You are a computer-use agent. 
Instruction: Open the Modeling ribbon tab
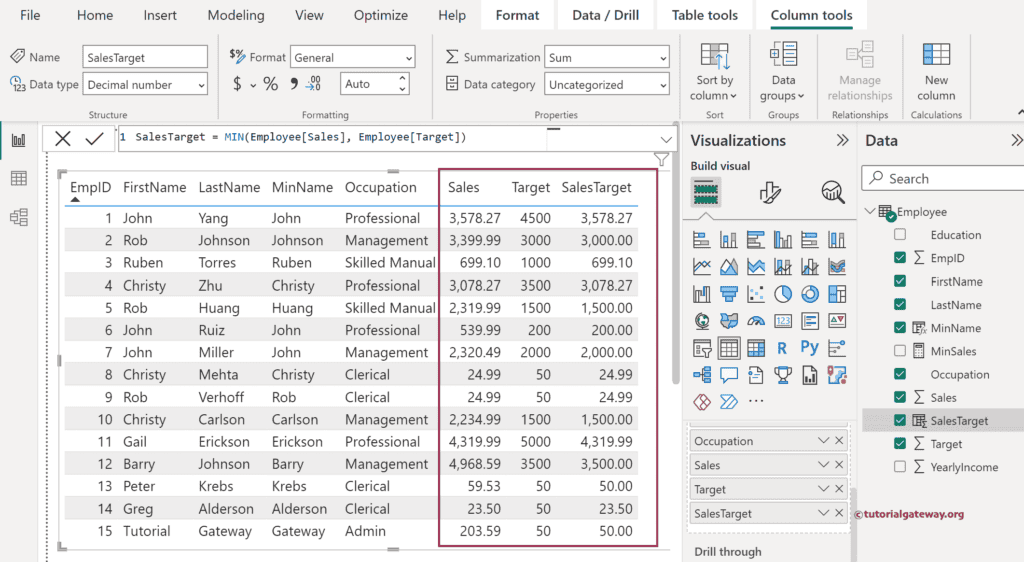click(x=236, y=15)
